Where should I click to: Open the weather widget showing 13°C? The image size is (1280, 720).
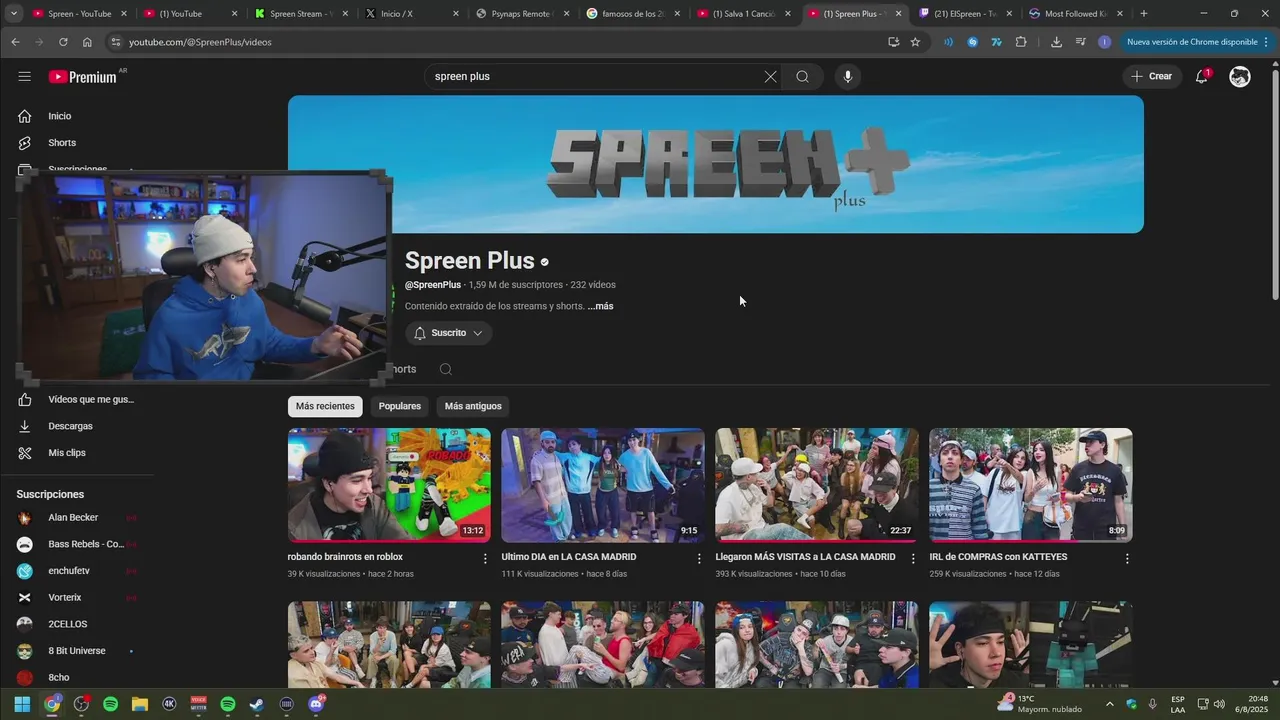pos(1040,704)
